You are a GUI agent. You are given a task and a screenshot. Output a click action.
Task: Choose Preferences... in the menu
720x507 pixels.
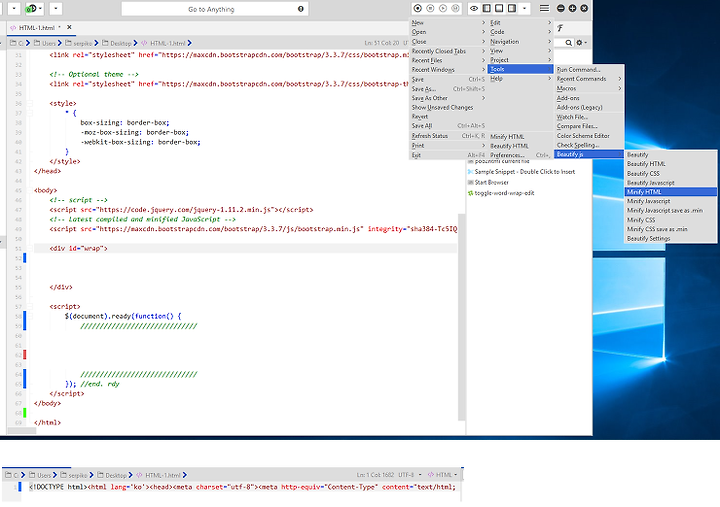[520, 155]
